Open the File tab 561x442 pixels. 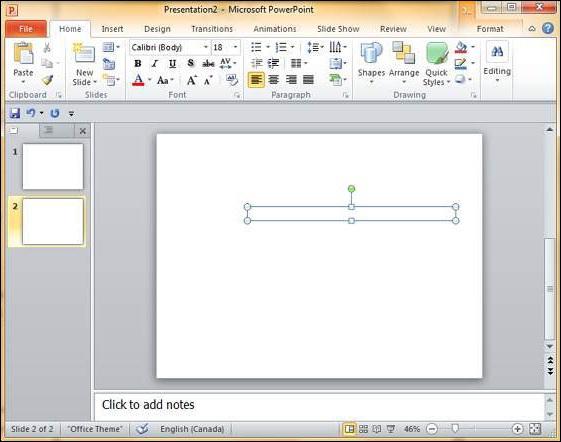(x=26, y=29)
